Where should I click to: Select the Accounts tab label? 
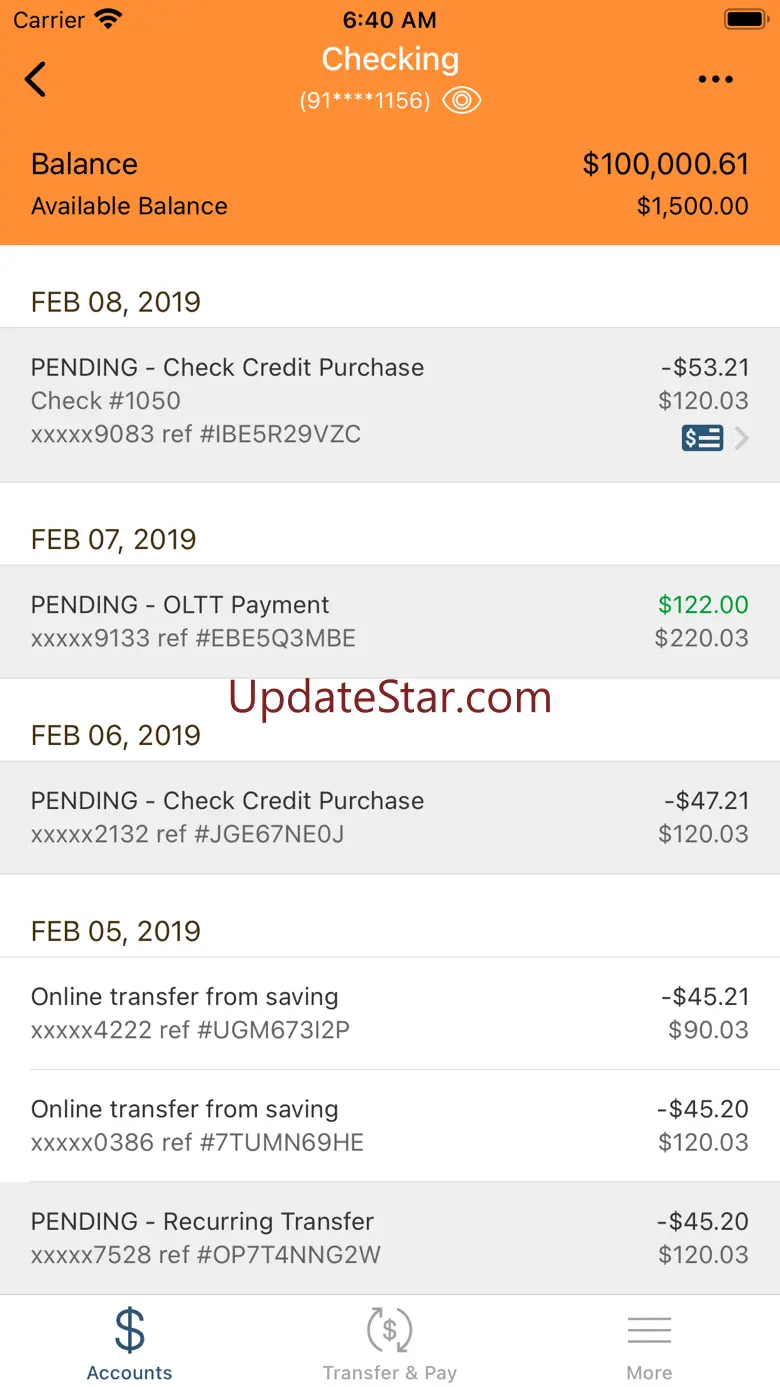pyautogui.click(x=130, y=1373)
